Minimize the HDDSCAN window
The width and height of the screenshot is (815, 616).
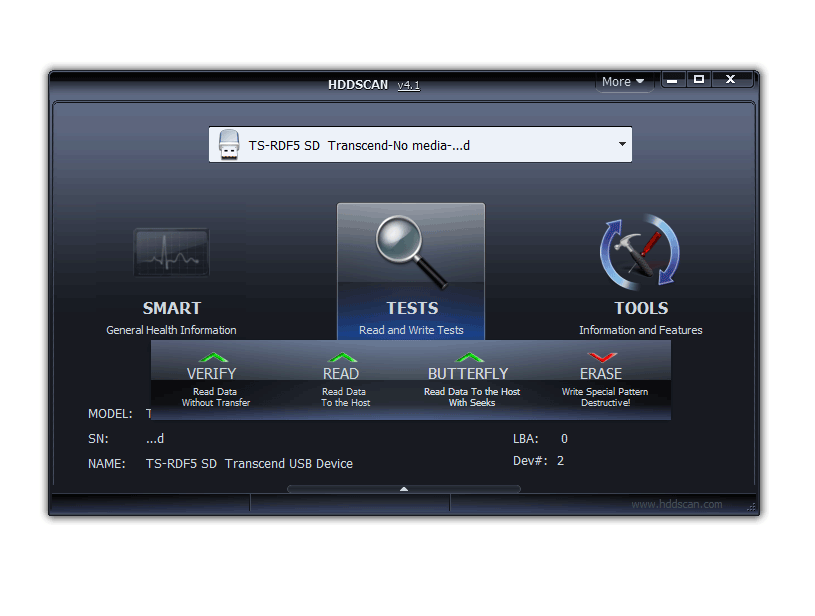pos(673,80)
